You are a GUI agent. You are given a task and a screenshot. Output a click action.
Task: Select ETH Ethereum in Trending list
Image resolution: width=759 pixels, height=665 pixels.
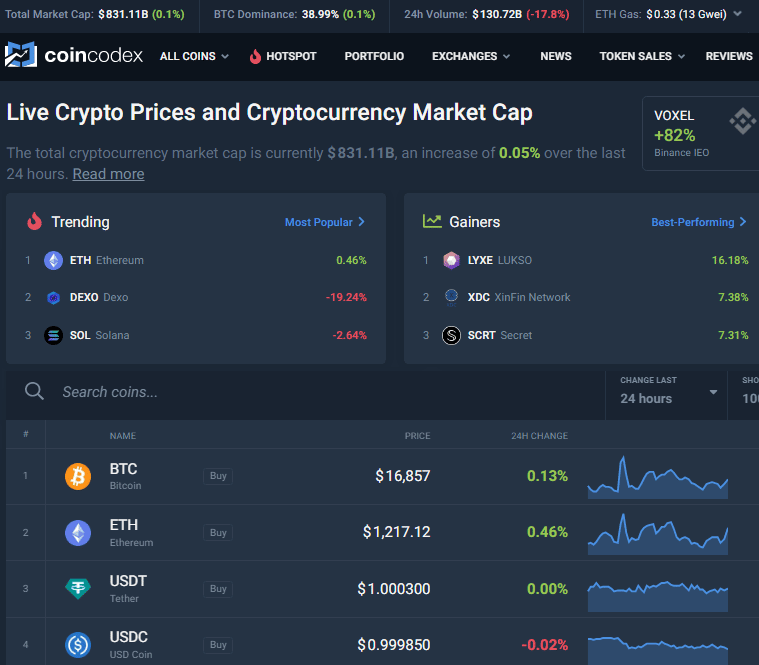(196, 260)
